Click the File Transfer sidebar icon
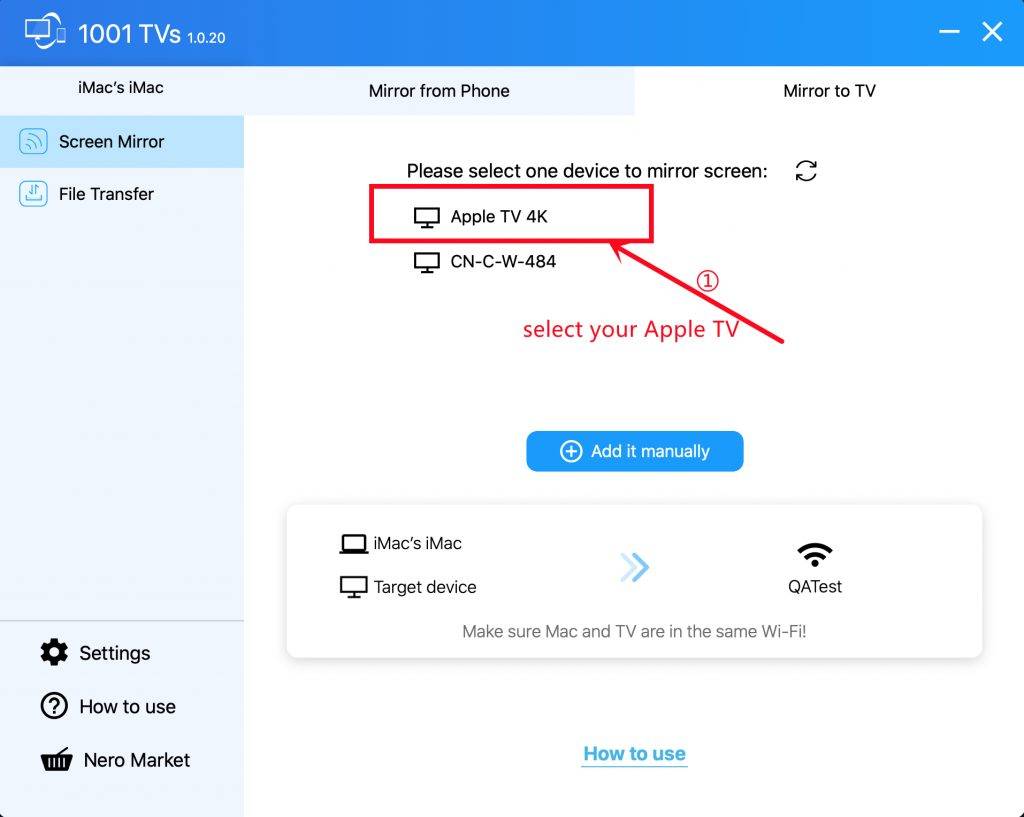Image resolution: width=1024 pixels, height=817 pixels. 33,194
